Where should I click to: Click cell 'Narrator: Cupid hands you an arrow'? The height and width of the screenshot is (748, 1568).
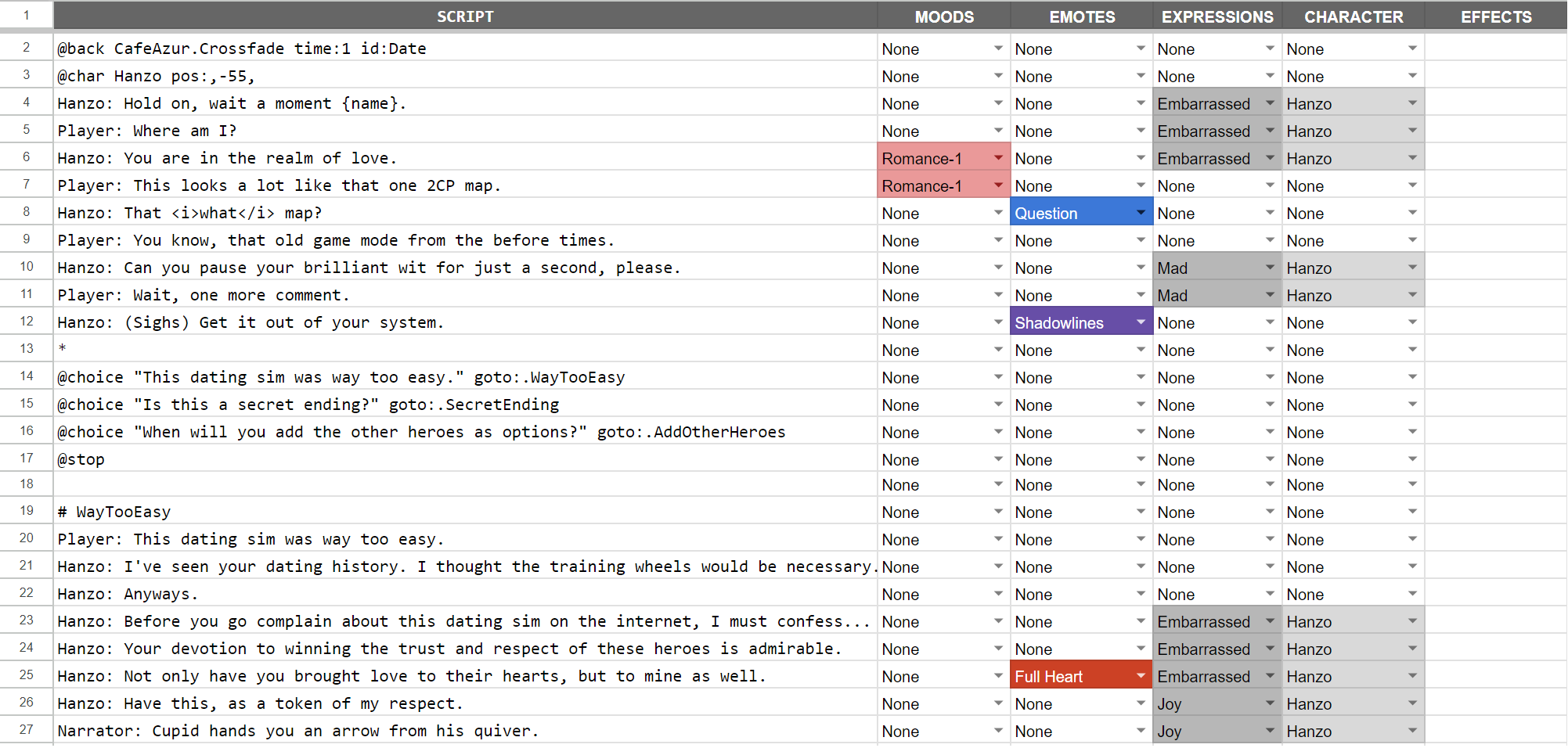click(x=465, y=731)
